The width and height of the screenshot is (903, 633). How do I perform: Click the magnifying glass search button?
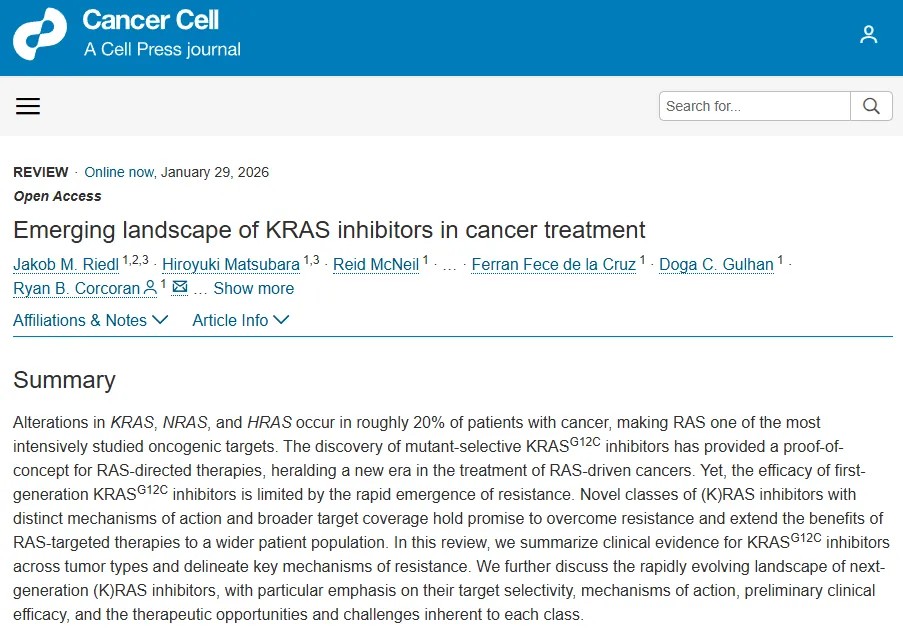coord(871,106)
